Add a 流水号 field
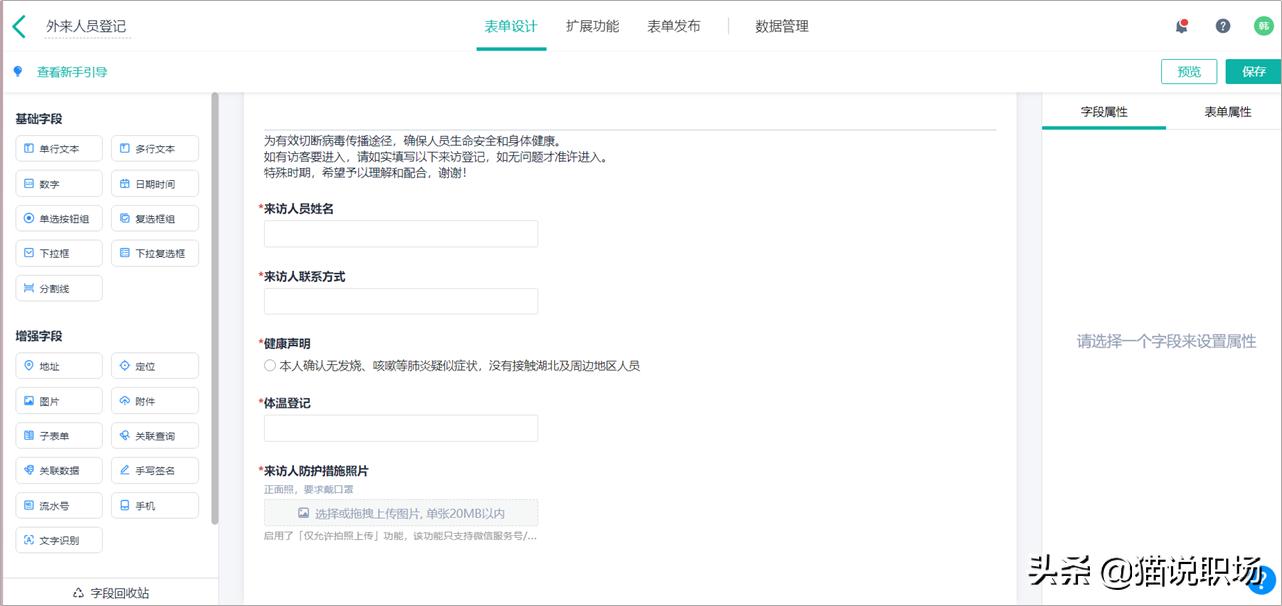This screenshot has width=1282, height=606. 58,505
